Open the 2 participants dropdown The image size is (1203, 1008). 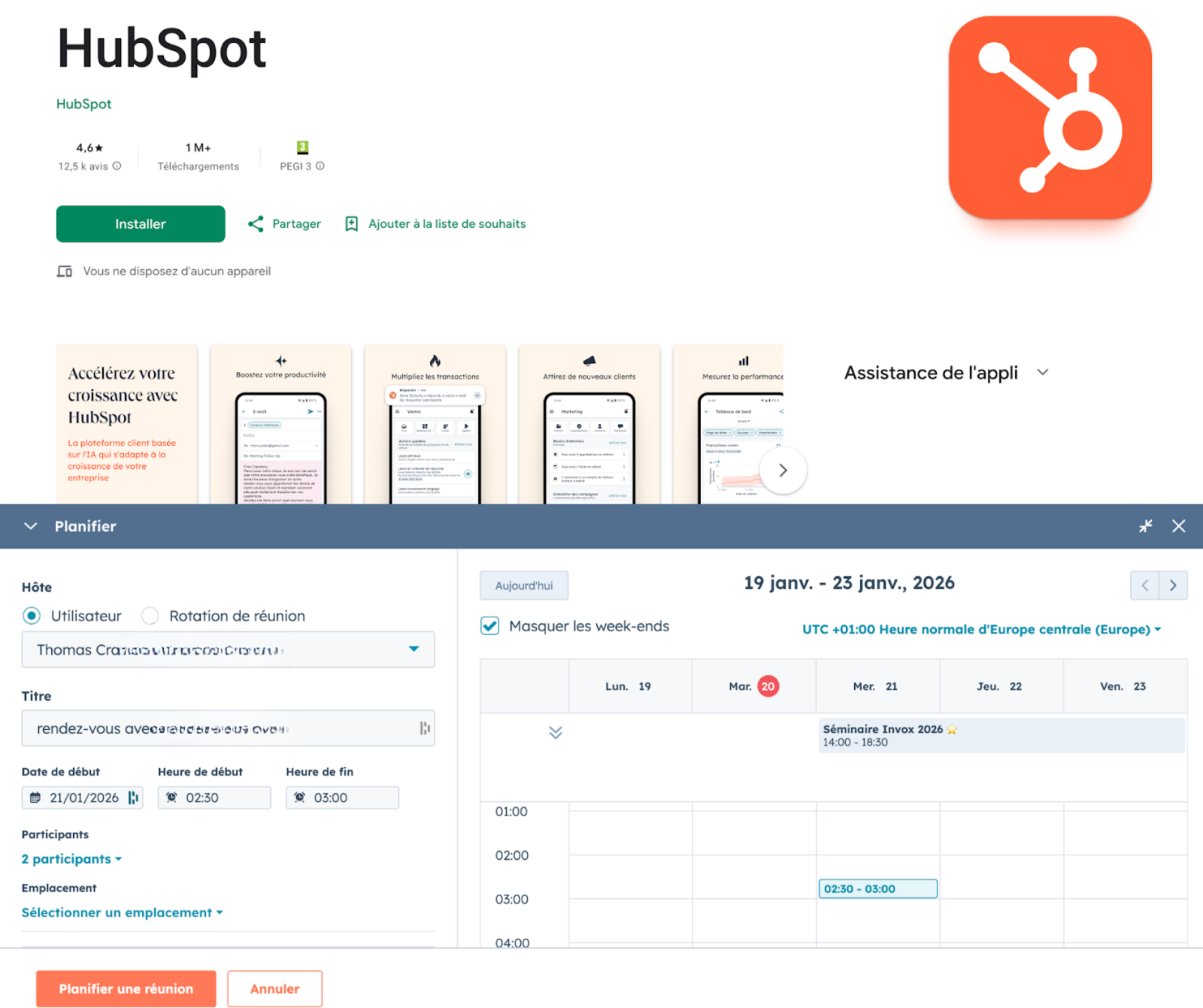click(x=71, y=858)
